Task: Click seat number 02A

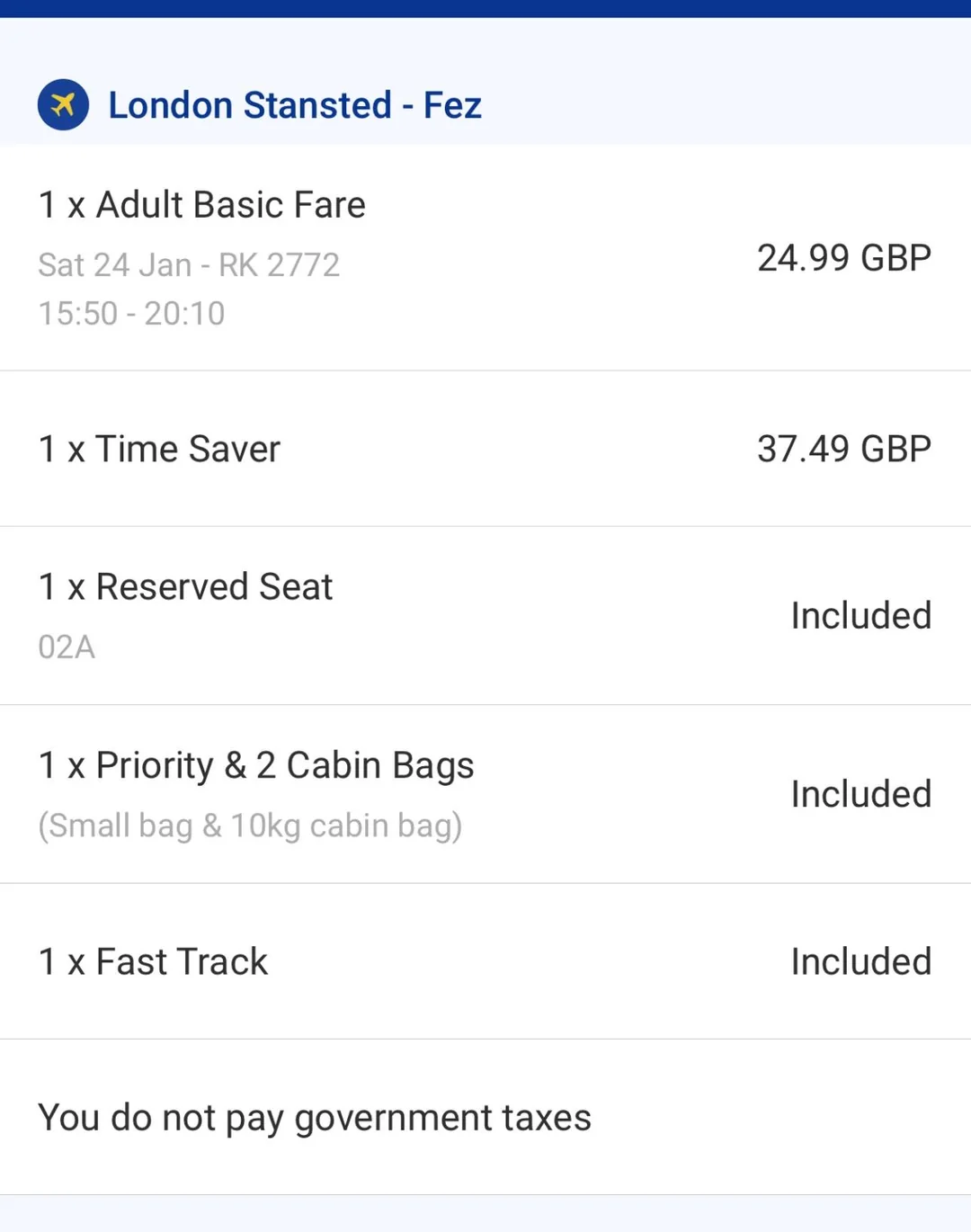Action: 67,647
